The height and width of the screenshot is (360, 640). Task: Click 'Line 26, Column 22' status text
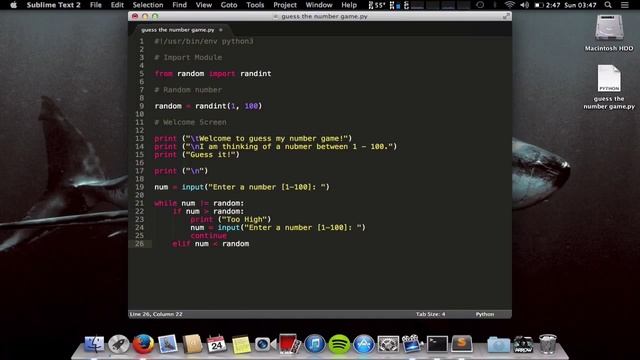pyautogui.click(x=156, y=314)
